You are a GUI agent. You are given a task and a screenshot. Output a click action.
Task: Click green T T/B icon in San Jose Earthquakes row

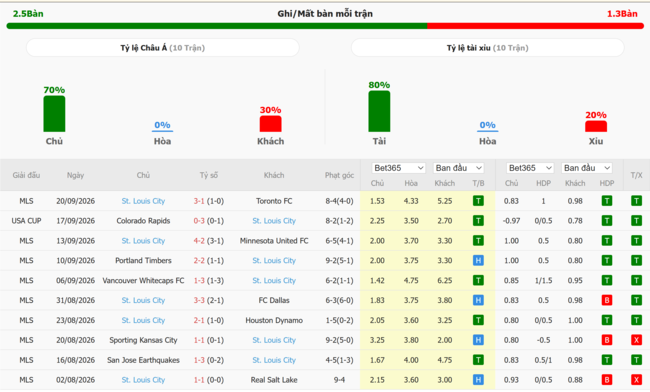coord(478,360)
